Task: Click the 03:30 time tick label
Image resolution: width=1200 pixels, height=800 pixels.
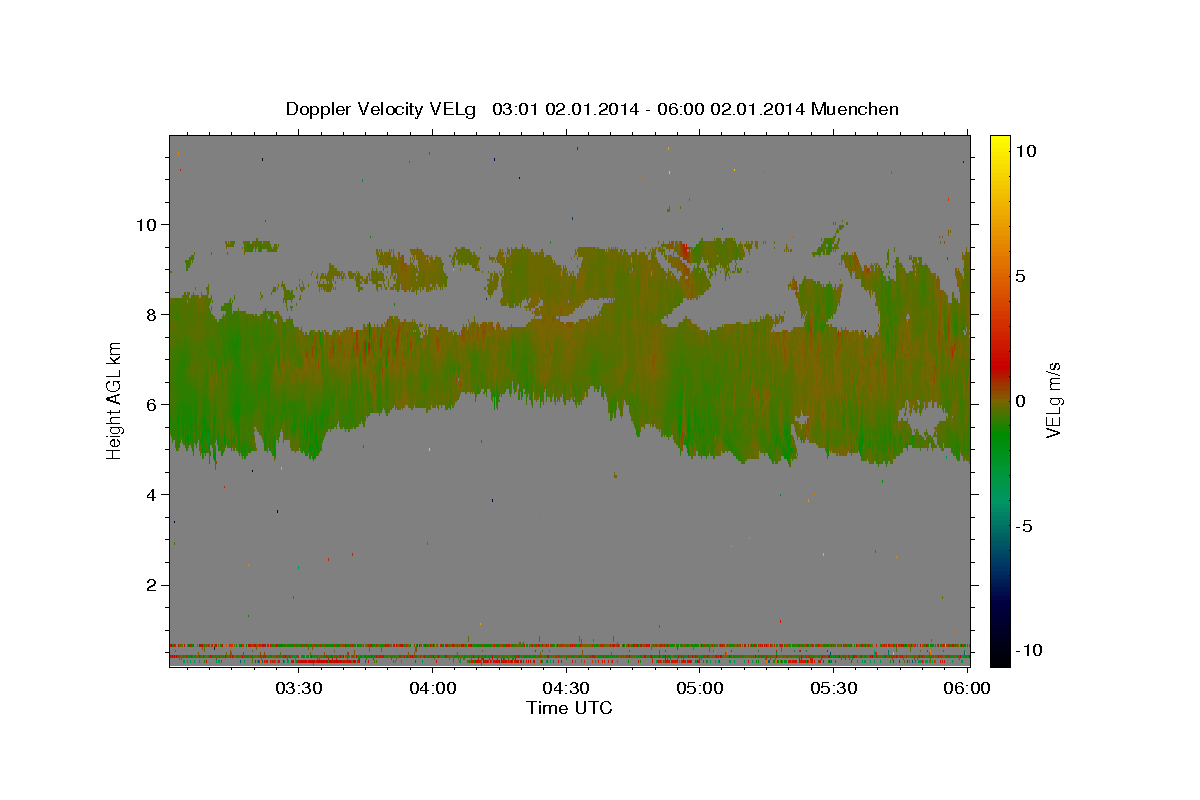Action: tap(299, 688)
